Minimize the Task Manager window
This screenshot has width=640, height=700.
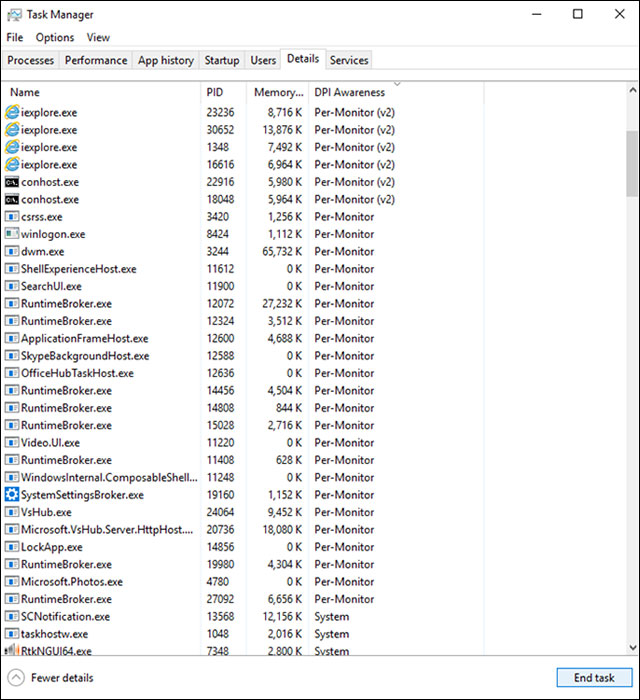[x=537, y=14]
